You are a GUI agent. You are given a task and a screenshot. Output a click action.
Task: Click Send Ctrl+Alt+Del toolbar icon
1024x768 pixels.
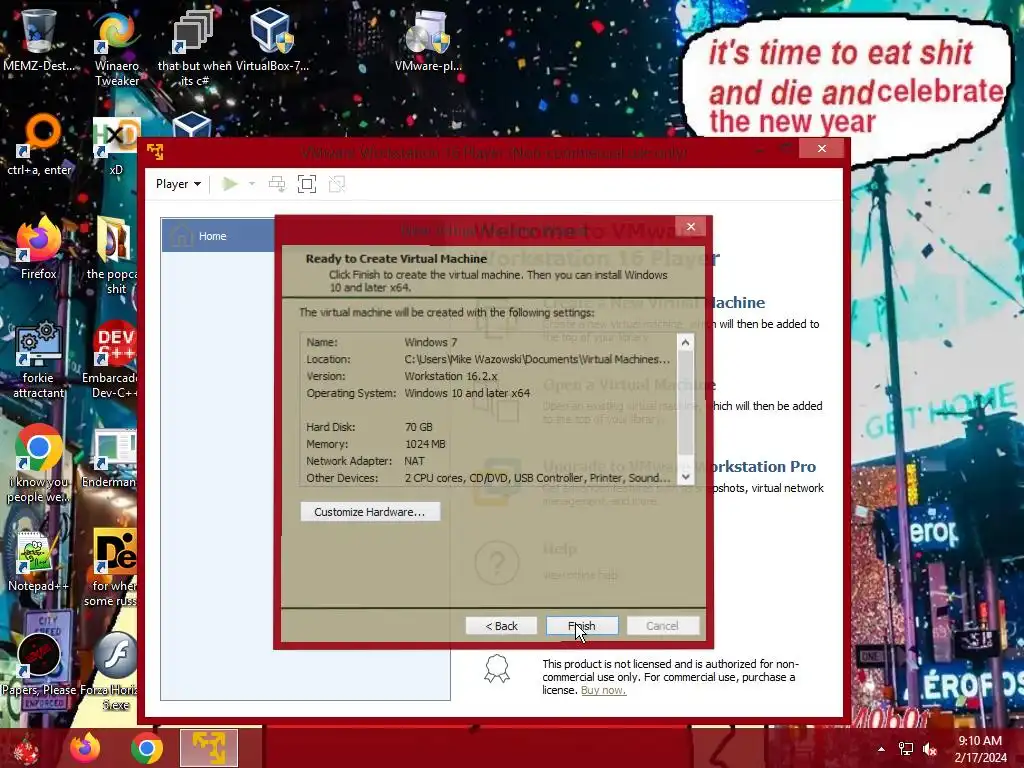[277, 184]
